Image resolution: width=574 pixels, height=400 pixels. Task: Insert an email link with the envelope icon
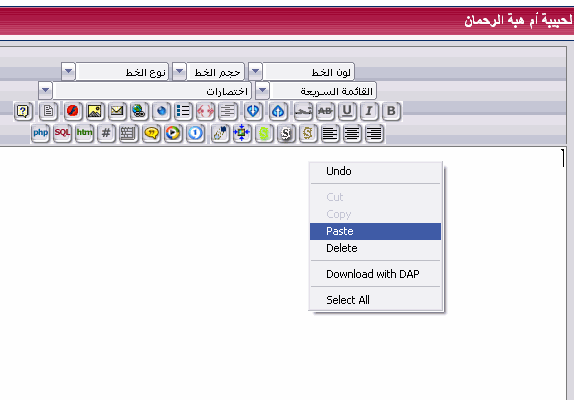pyautogui.click(x=117, y=111)
